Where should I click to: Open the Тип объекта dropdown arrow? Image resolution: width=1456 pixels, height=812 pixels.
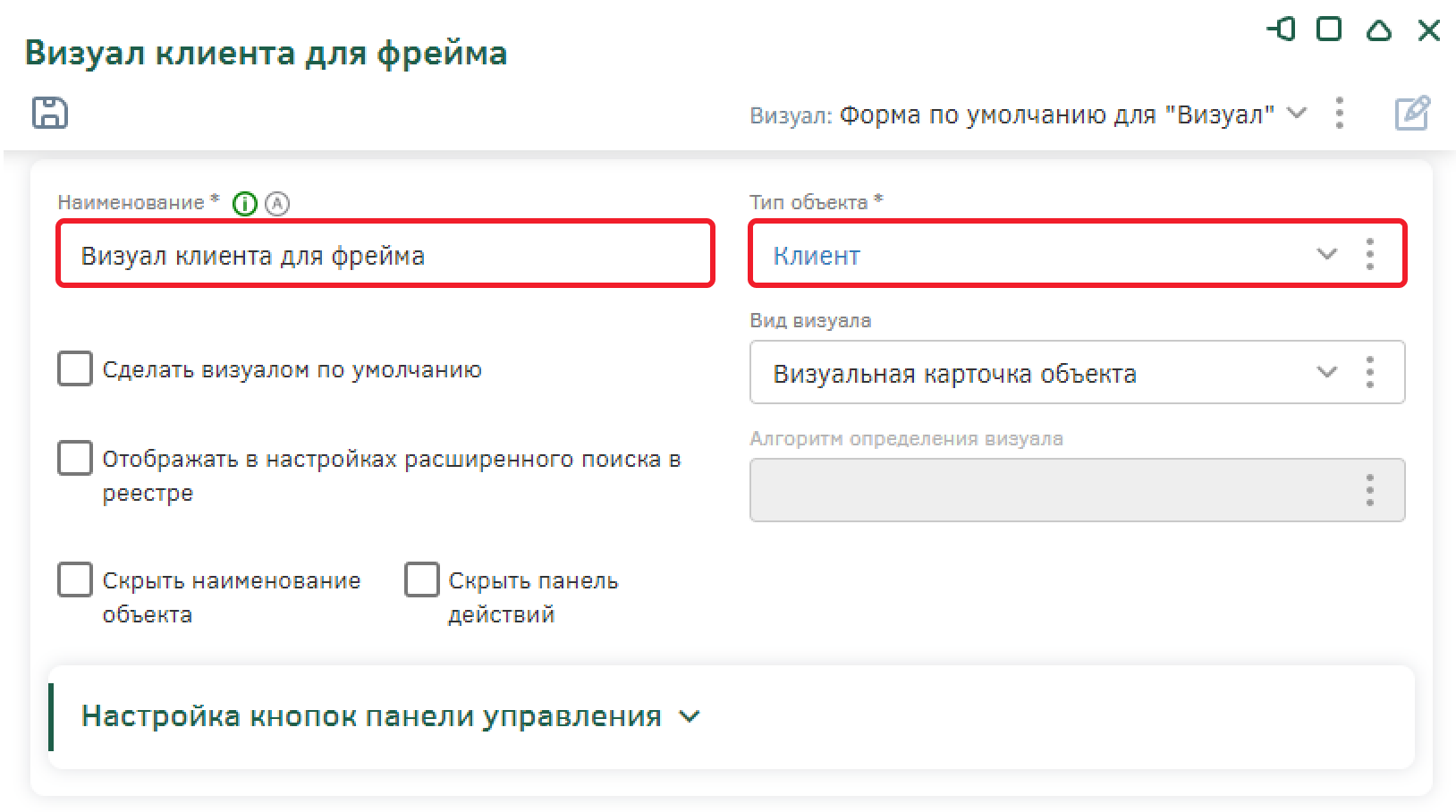click(x=1326, y=255)
